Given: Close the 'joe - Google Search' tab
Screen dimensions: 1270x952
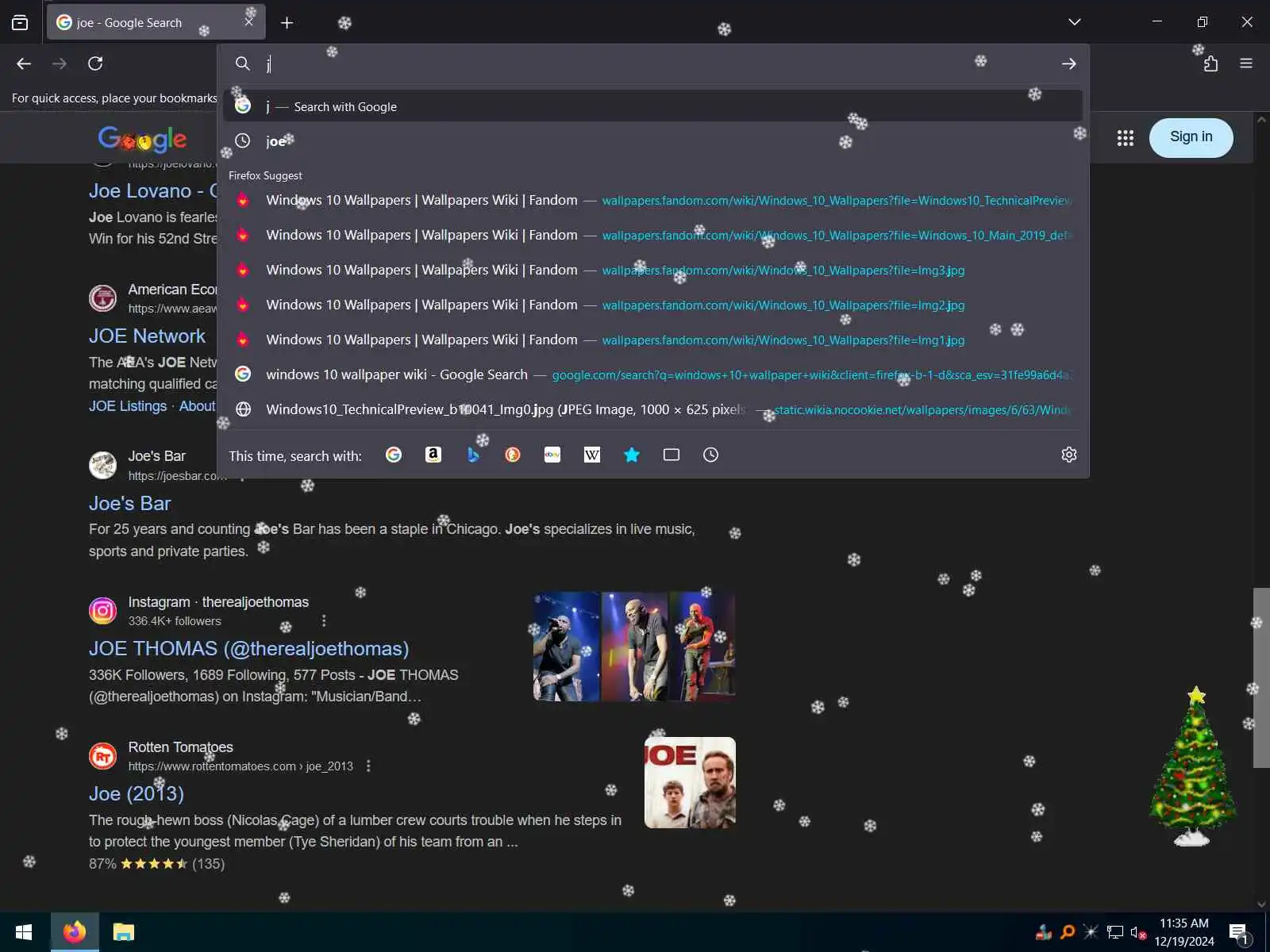Looking at the screenshot, I should (249, 22).
